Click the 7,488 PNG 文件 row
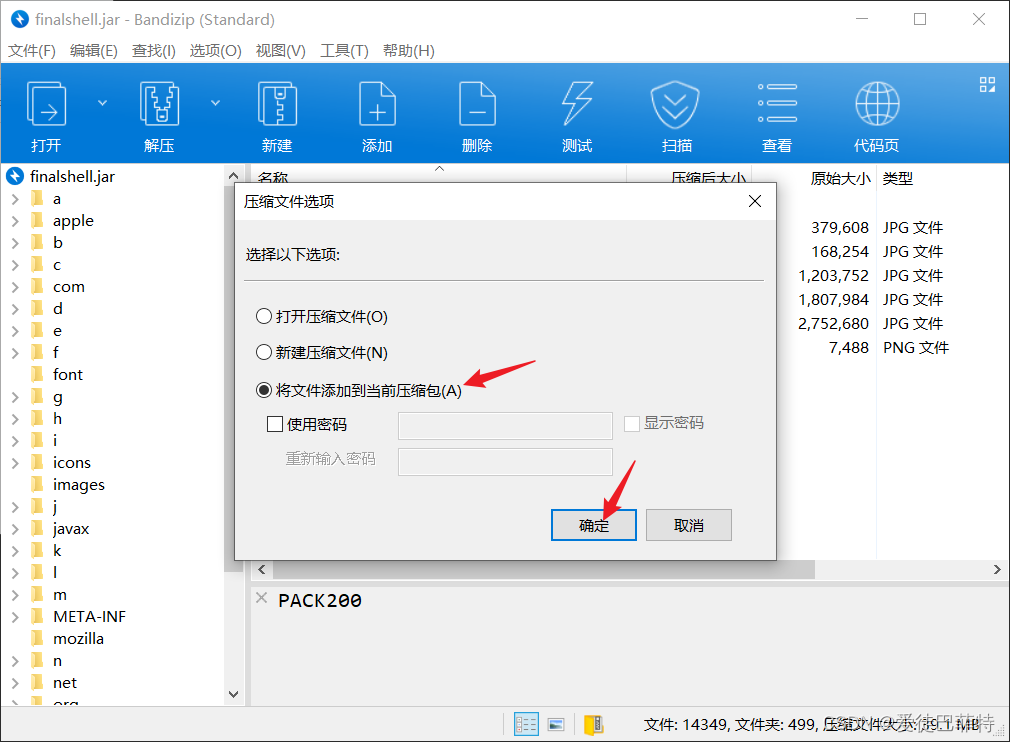The height and width of the screenshot is (742, 1010). point(888,348)
